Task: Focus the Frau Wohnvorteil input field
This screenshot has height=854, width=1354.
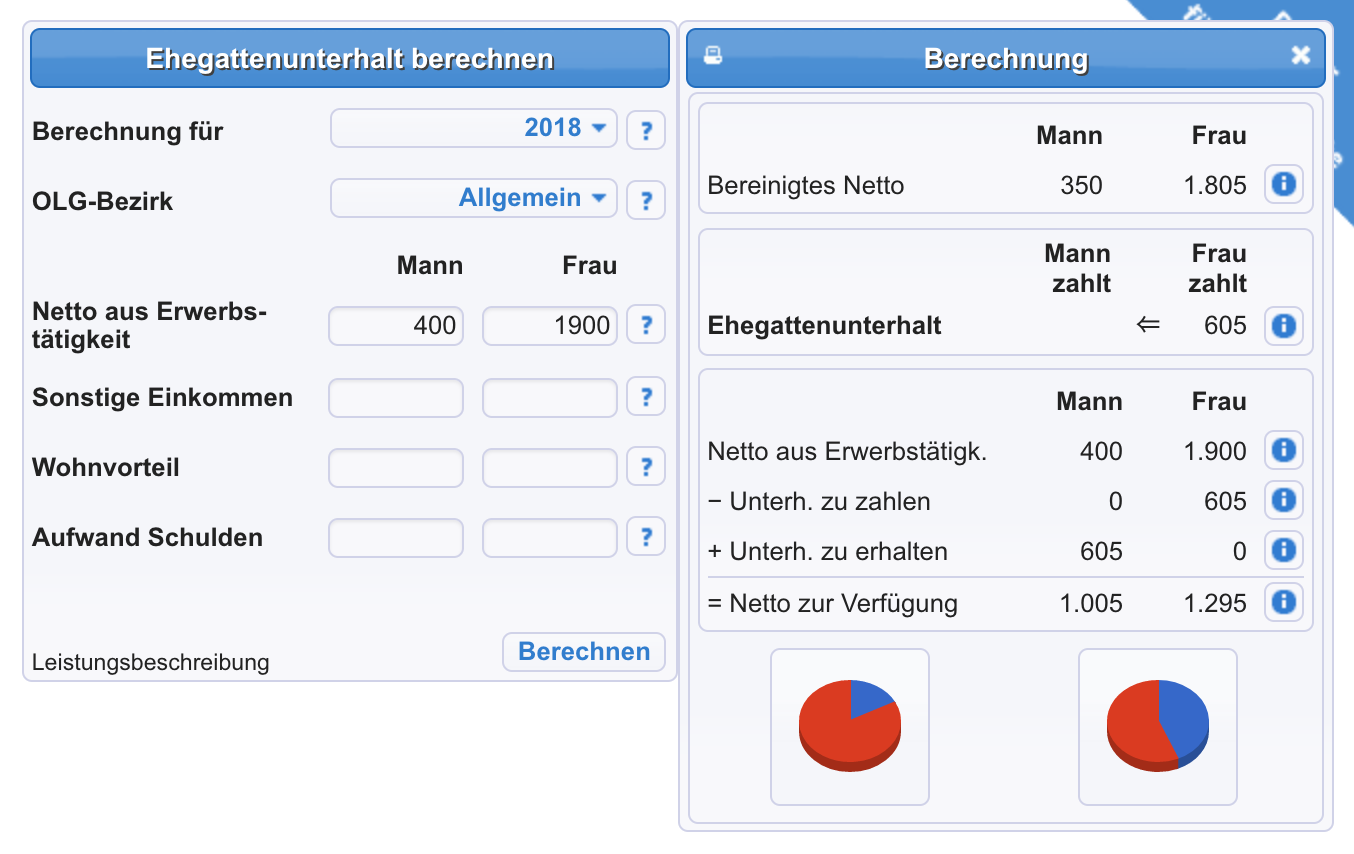Action: [x=550, y=467]
